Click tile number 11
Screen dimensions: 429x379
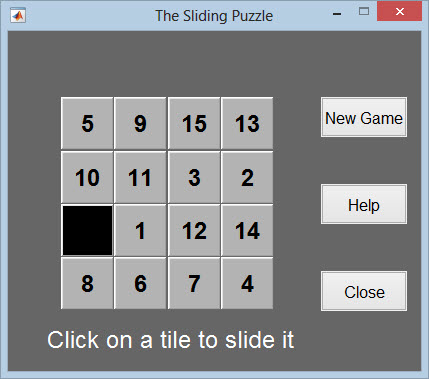tap(140, 177)
